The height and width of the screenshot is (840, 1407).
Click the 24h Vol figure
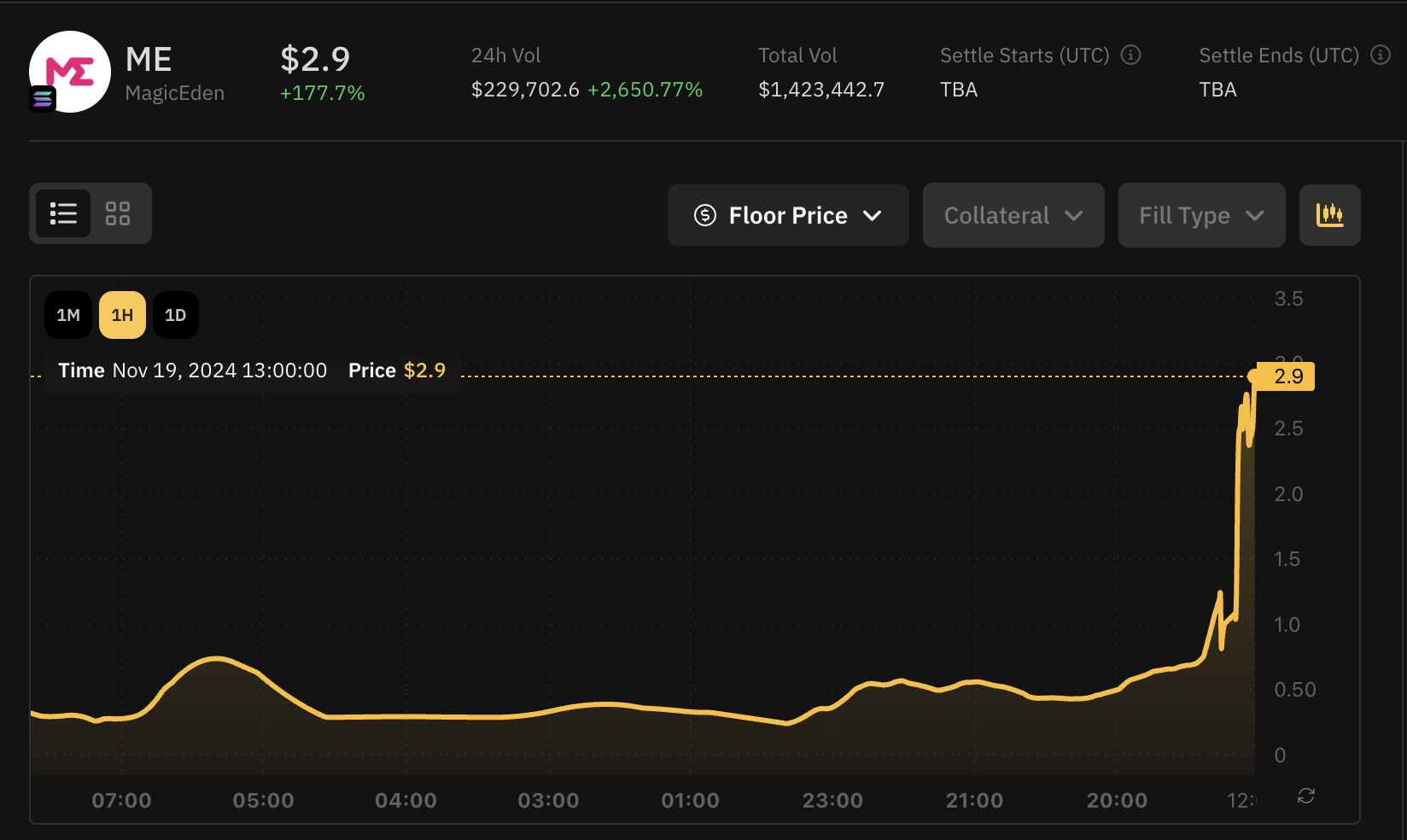pos(525,88)
